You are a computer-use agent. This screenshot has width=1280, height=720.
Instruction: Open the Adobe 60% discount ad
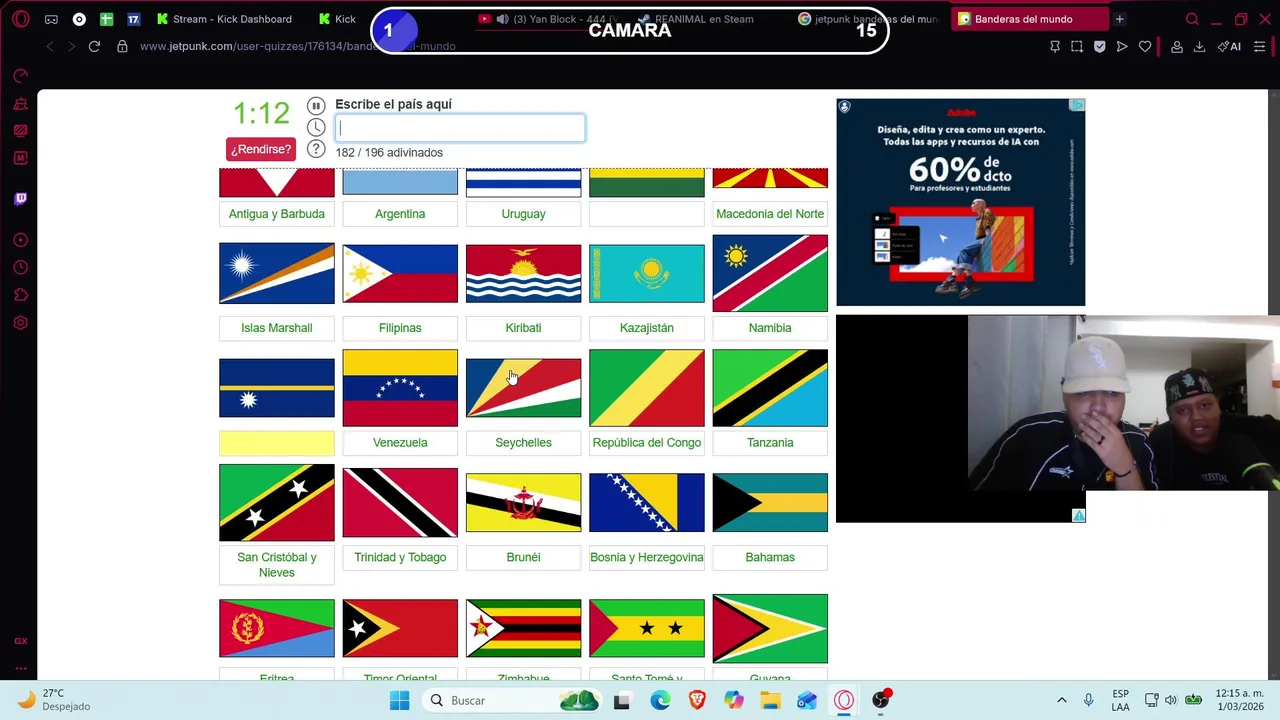coord(960,202)
